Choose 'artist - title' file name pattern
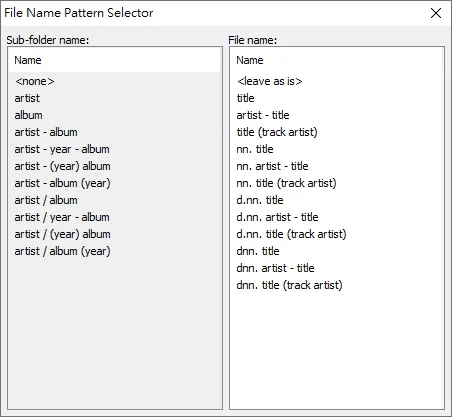The width and height of the screenshot is (452, 417). tap(263, 115)
